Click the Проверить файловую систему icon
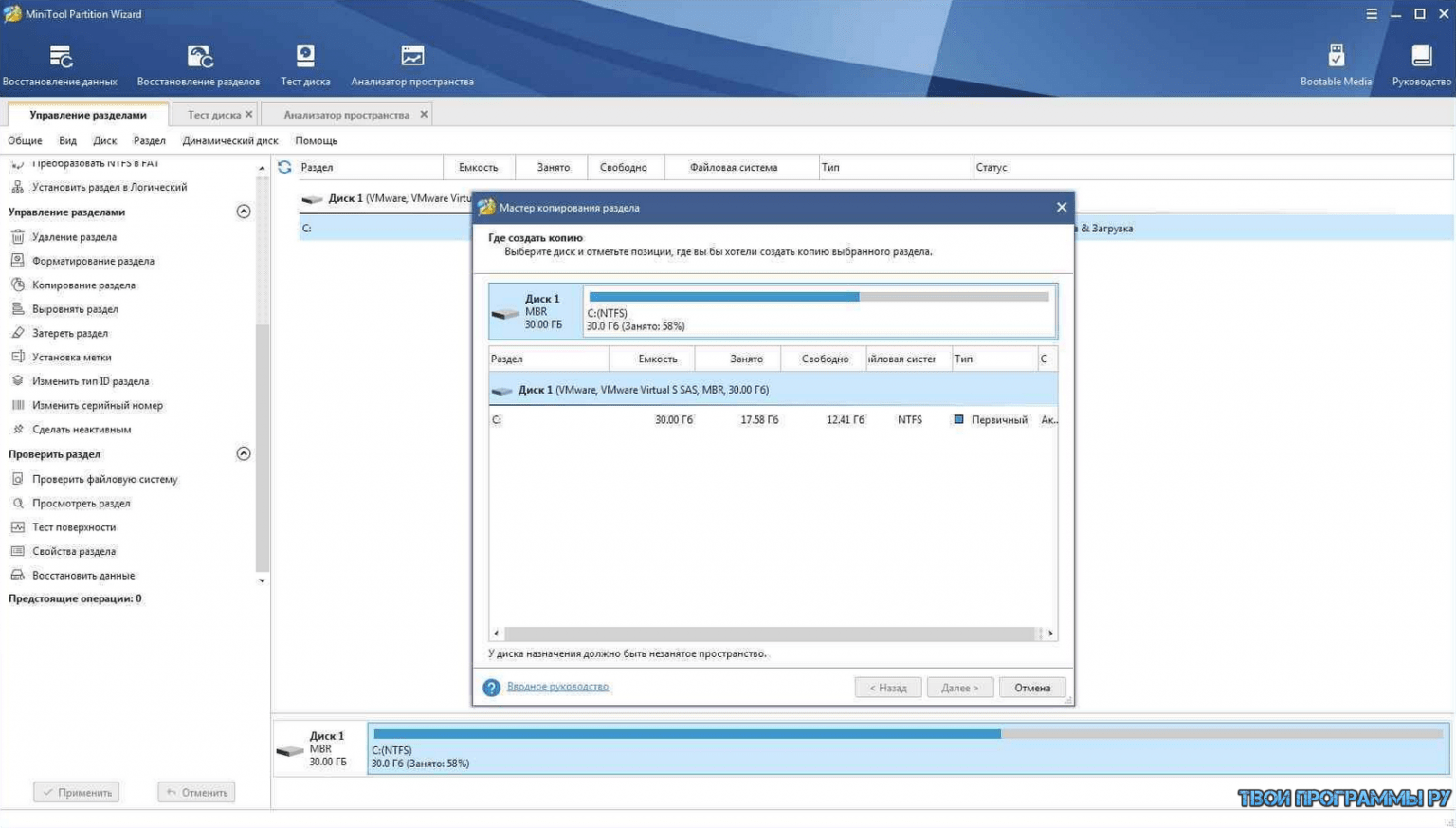Image resolution: width=1456 pixels, height=828 pixels. tap(18, 479)
